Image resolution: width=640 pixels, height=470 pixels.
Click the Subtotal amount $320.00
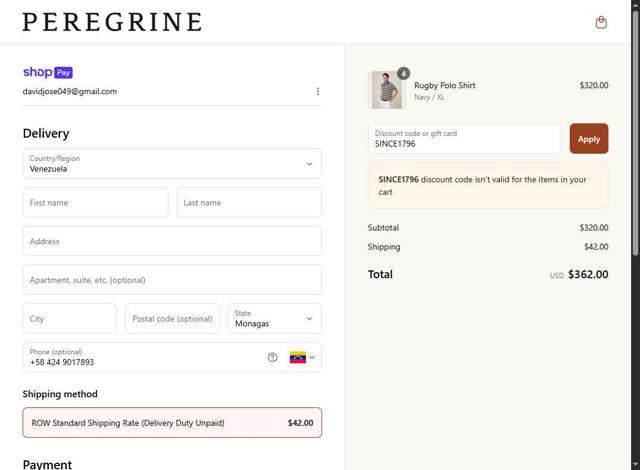(x=594, y=228)
